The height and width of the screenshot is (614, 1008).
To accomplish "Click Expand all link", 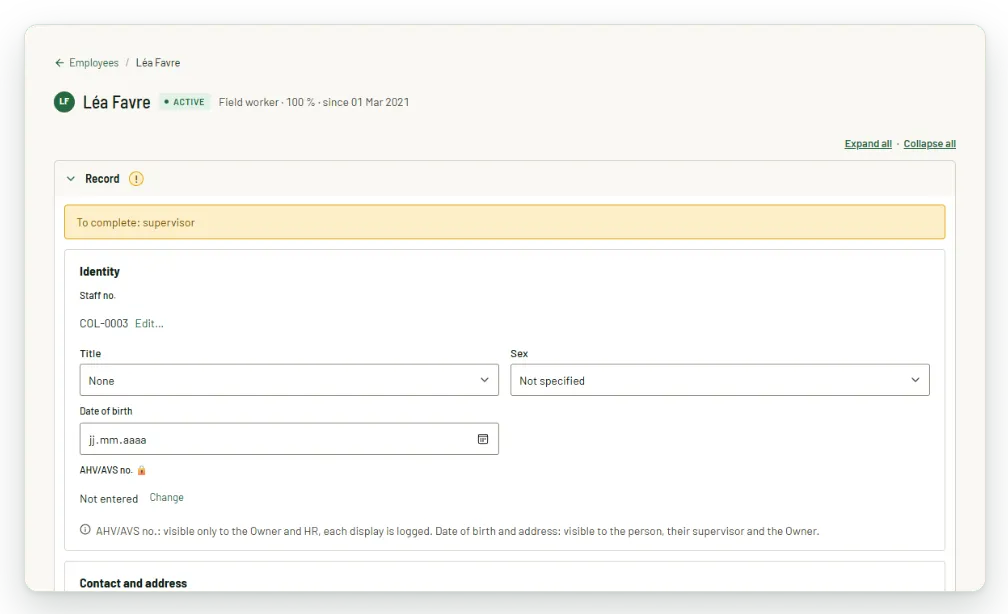I will [868, 144].
